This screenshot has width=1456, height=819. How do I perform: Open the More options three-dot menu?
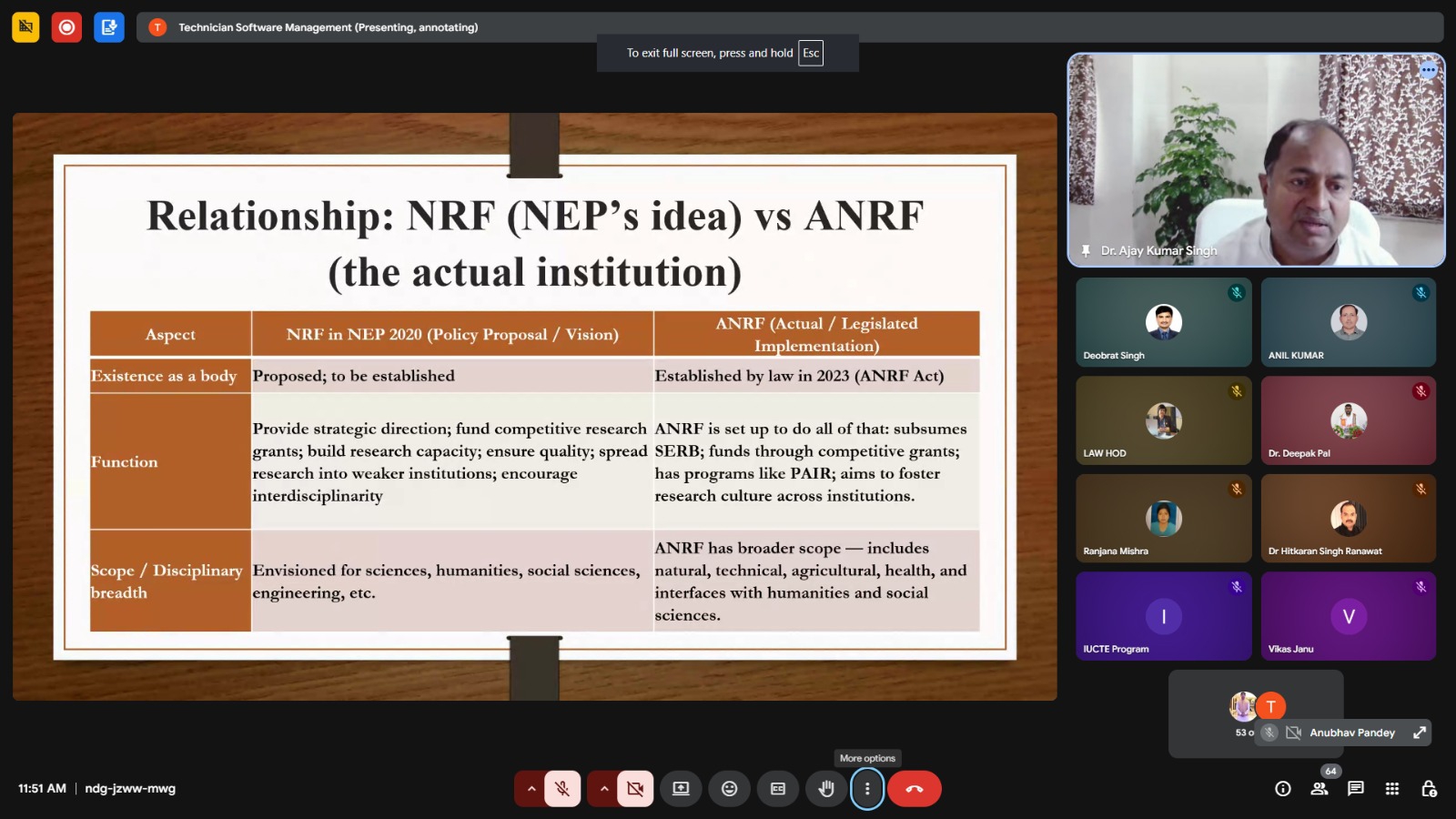pos(867,789)
